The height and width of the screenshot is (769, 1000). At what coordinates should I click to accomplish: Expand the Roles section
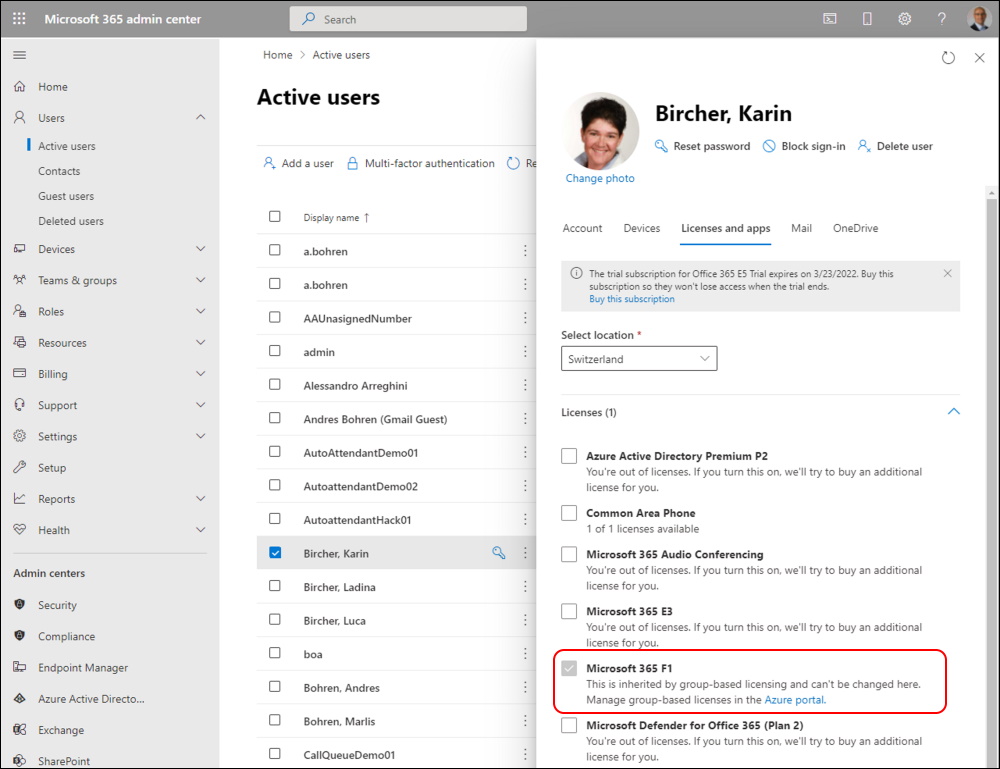click(x=200, y=311)
